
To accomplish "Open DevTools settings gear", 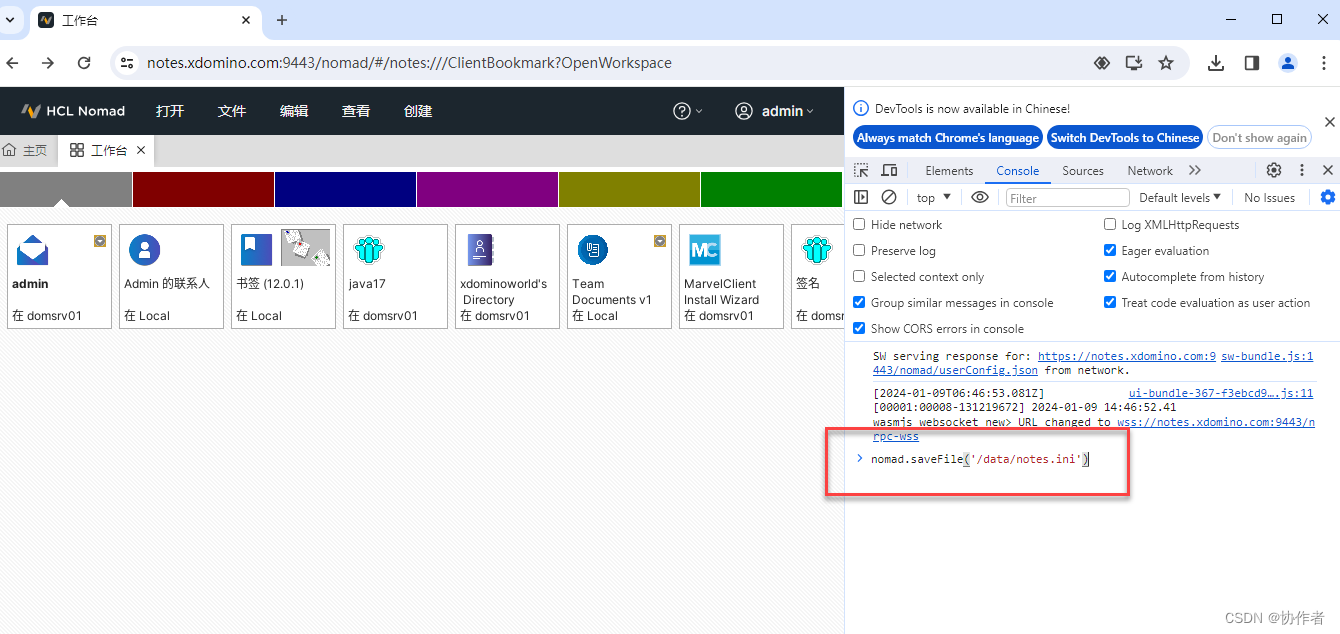I will [x=1274, y=171].
